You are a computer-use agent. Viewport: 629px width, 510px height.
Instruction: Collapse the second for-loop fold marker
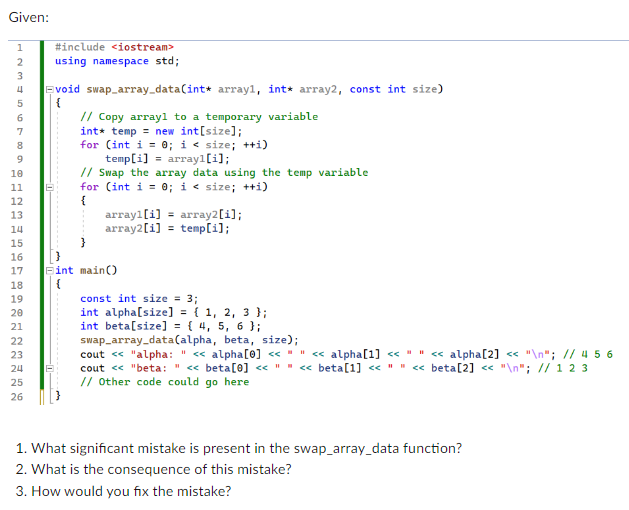point(49,187)
